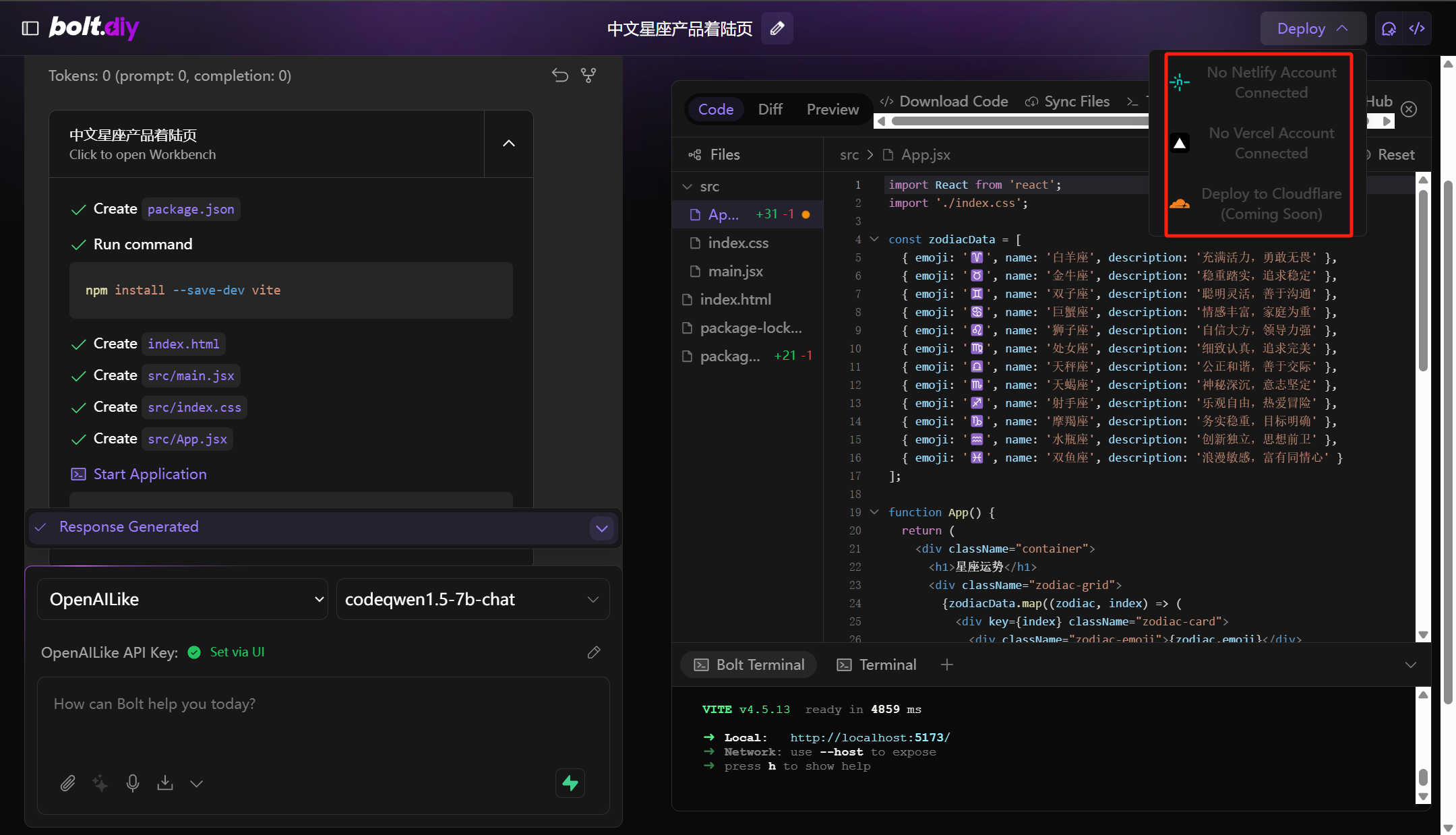This screenshot has height=835, width=1456.
Task: Toggle the code view icon in the header
Action: (x=1417, y=28)
